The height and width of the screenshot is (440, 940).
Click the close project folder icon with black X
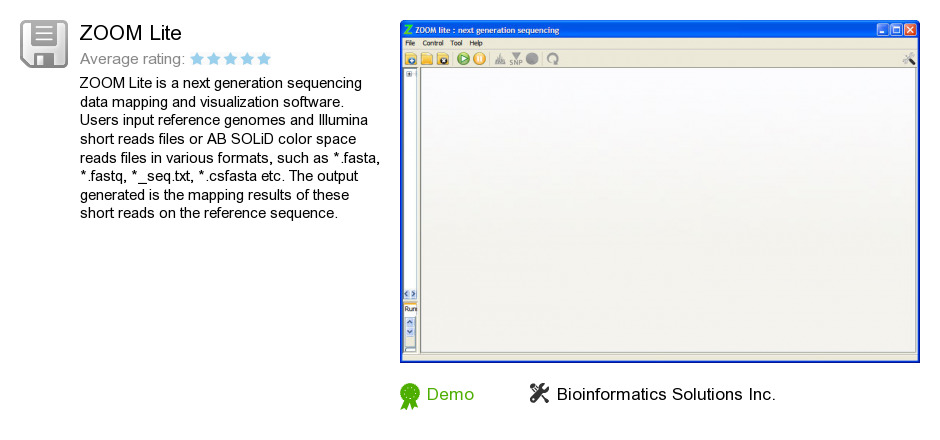tap(443, 59)
